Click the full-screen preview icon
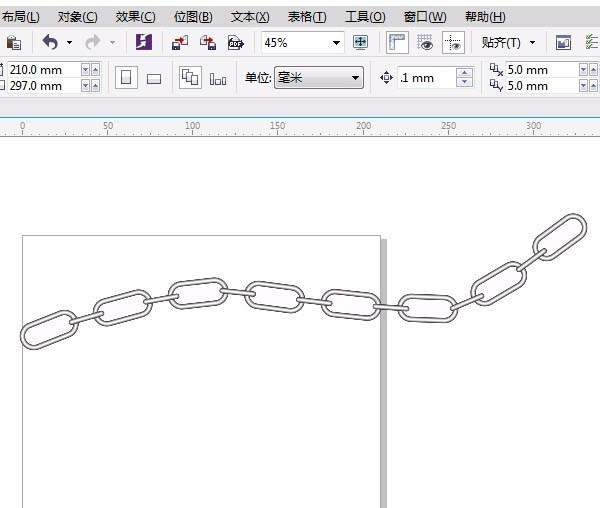The image size is (600, 508). [360, 42]
